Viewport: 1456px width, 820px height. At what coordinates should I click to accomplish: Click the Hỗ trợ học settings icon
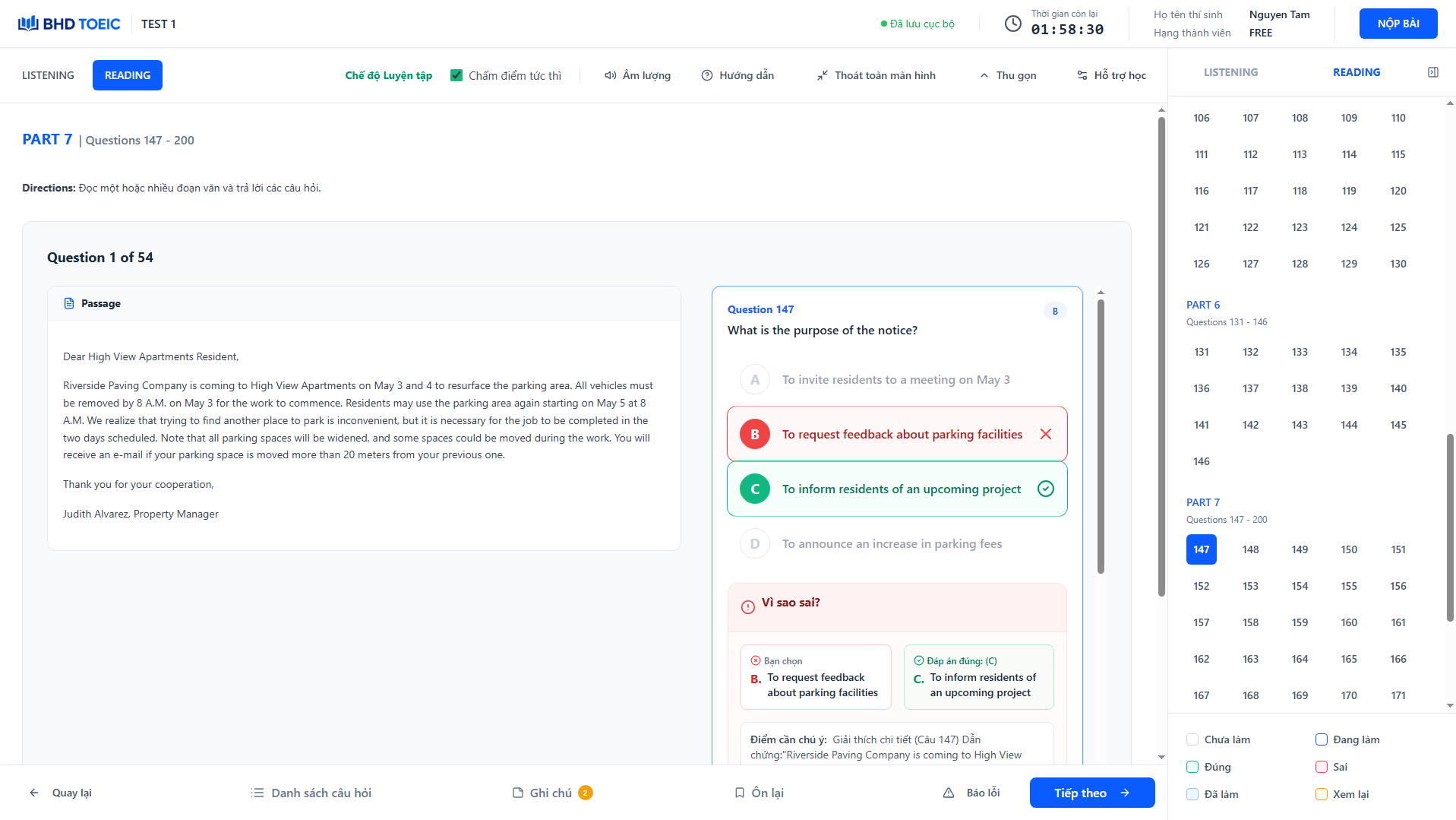(x=1082, y=75)
